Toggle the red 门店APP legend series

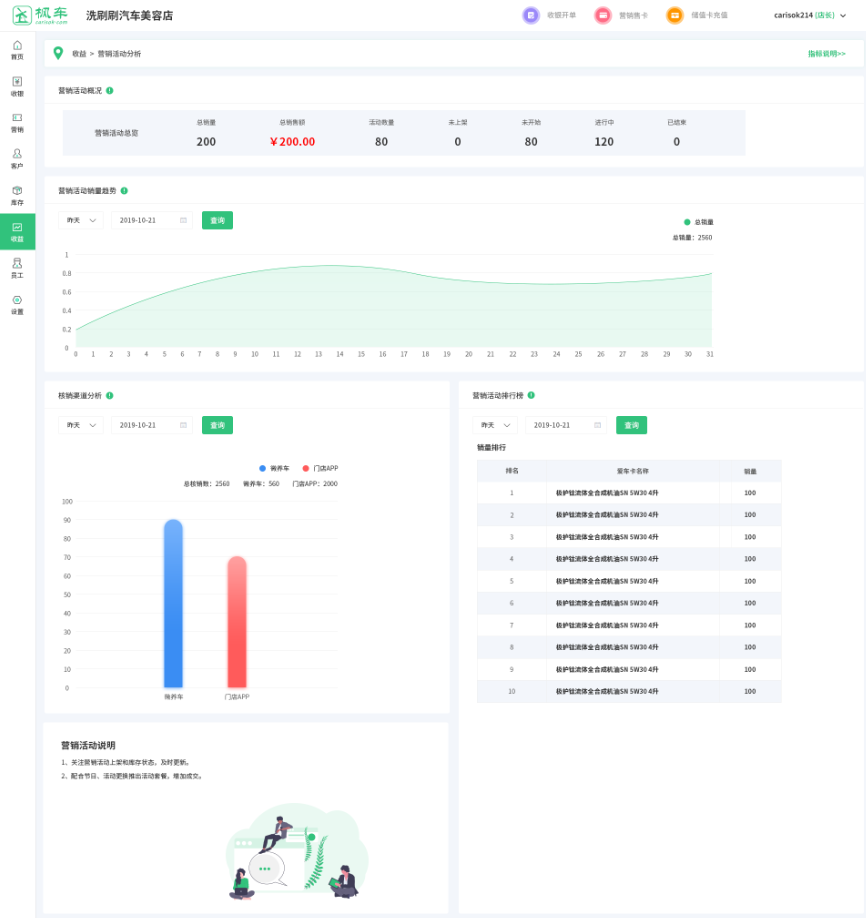319,468
